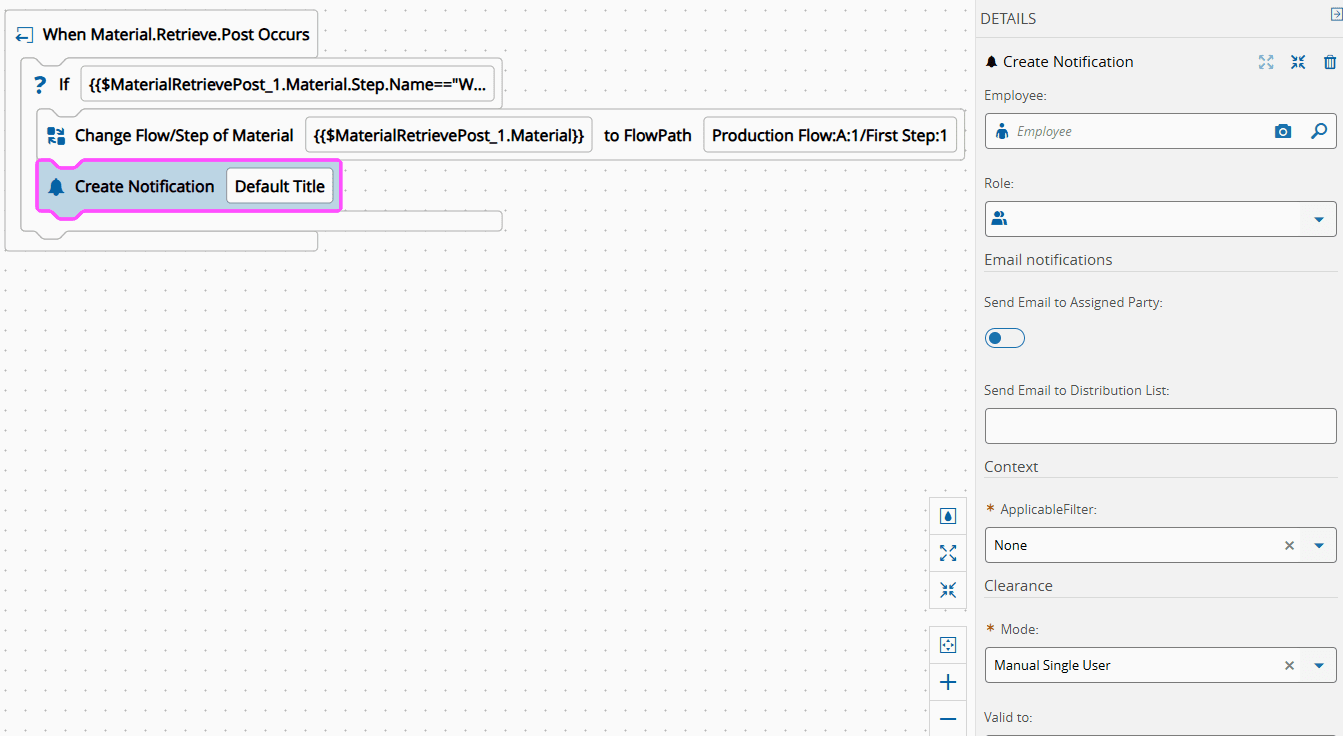Click the group icon in the Role field

999,218
